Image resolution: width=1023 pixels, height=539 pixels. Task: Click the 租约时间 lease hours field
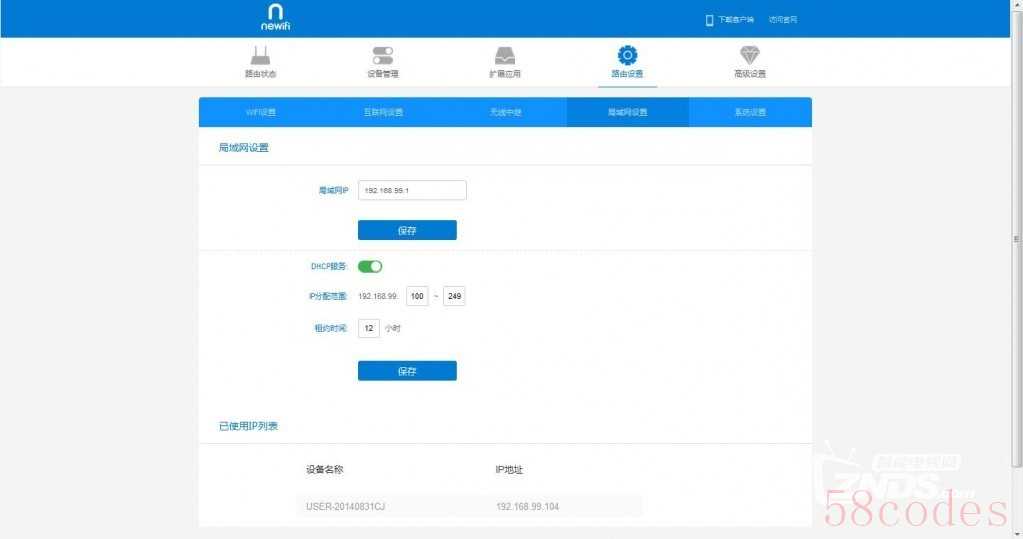(369, 328)
